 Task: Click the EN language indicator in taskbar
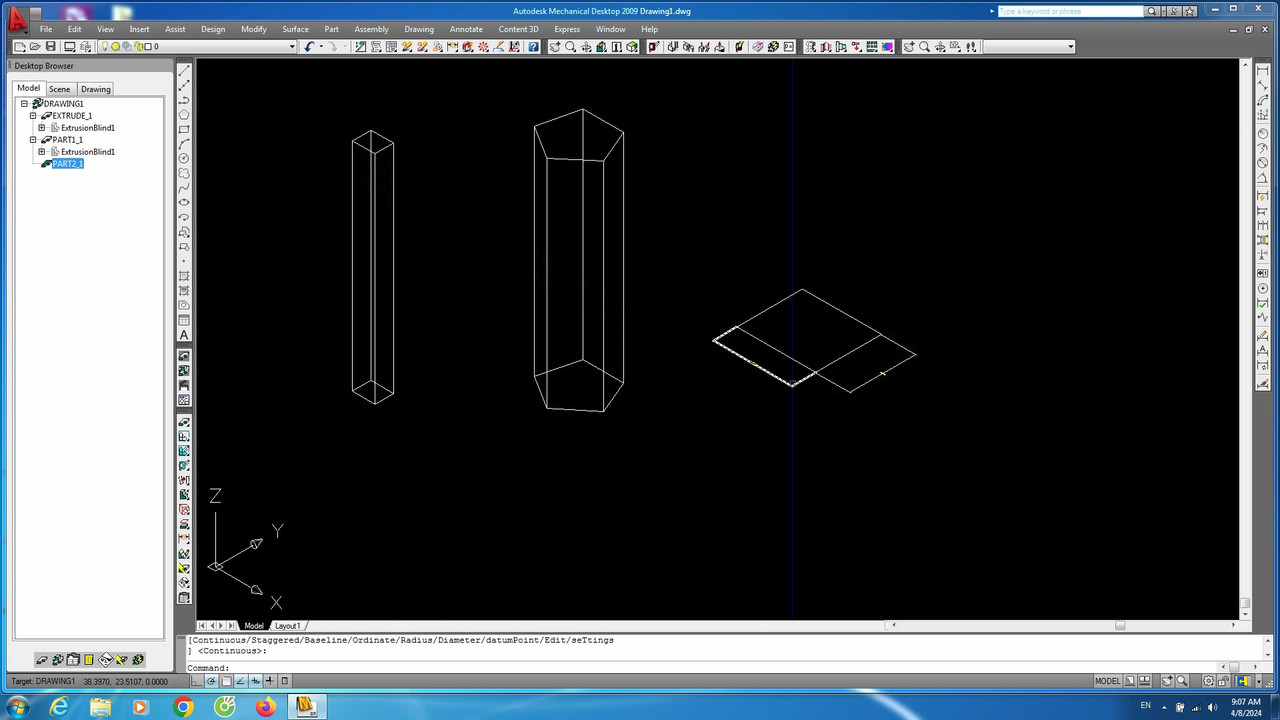pyautogui.click(x=1145, y=706)
